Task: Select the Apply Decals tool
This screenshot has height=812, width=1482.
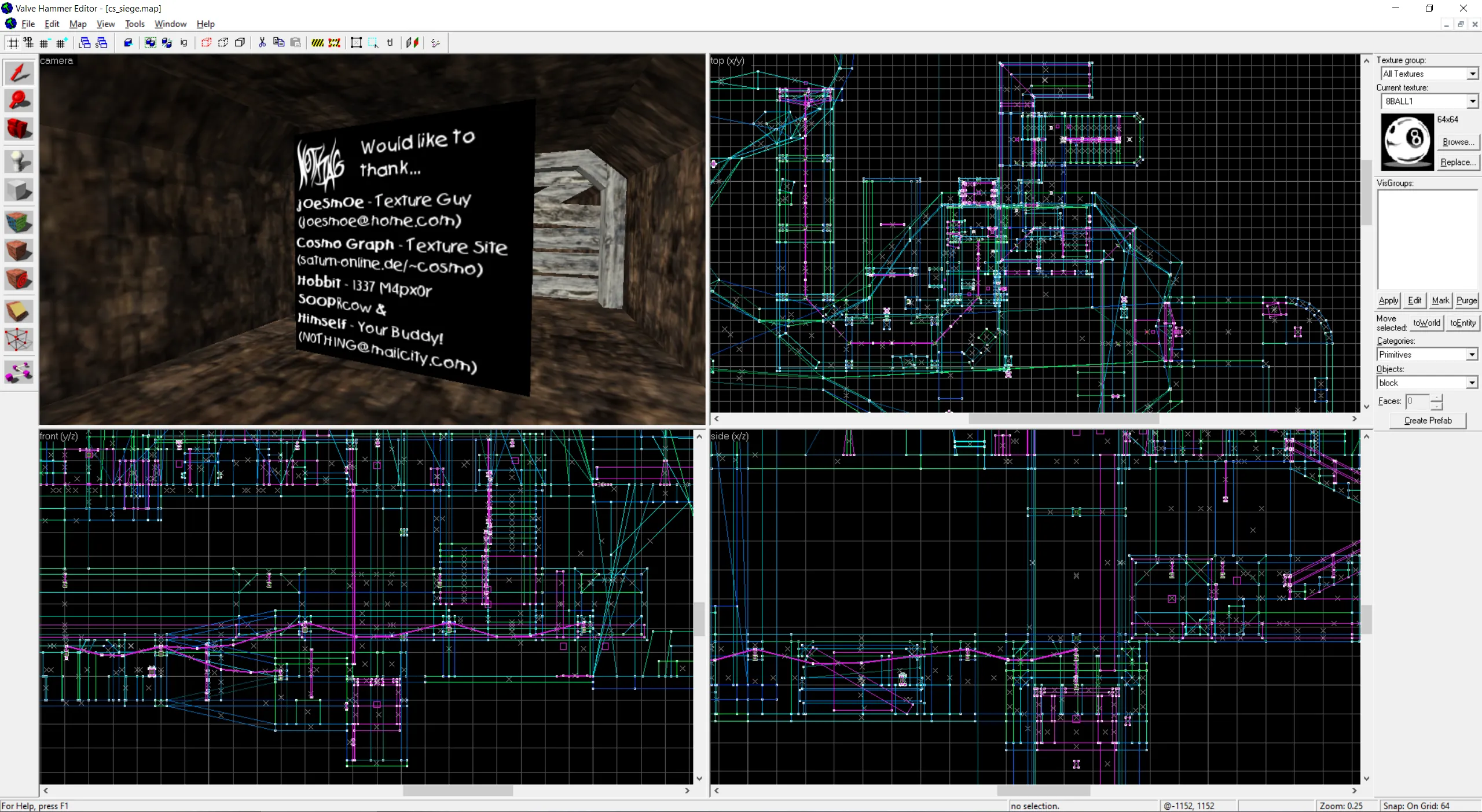Action: tap(19, 279)
